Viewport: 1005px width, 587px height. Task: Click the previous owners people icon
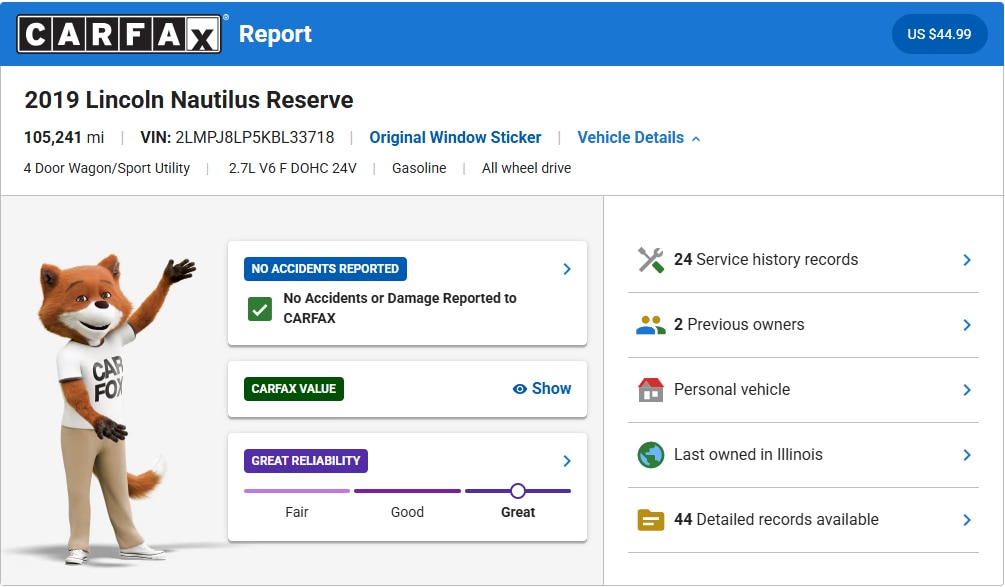(x=651, y=325)
